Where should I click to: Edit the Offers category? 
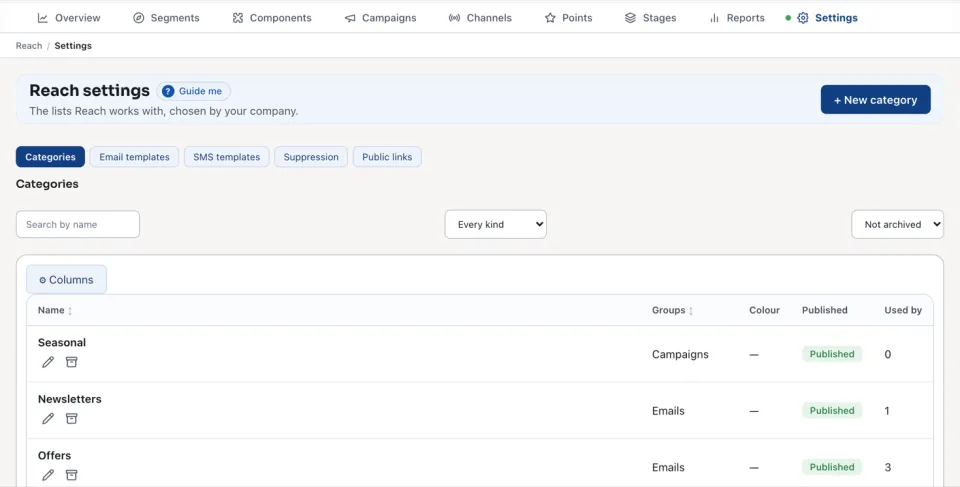click(x=48, y=475)
